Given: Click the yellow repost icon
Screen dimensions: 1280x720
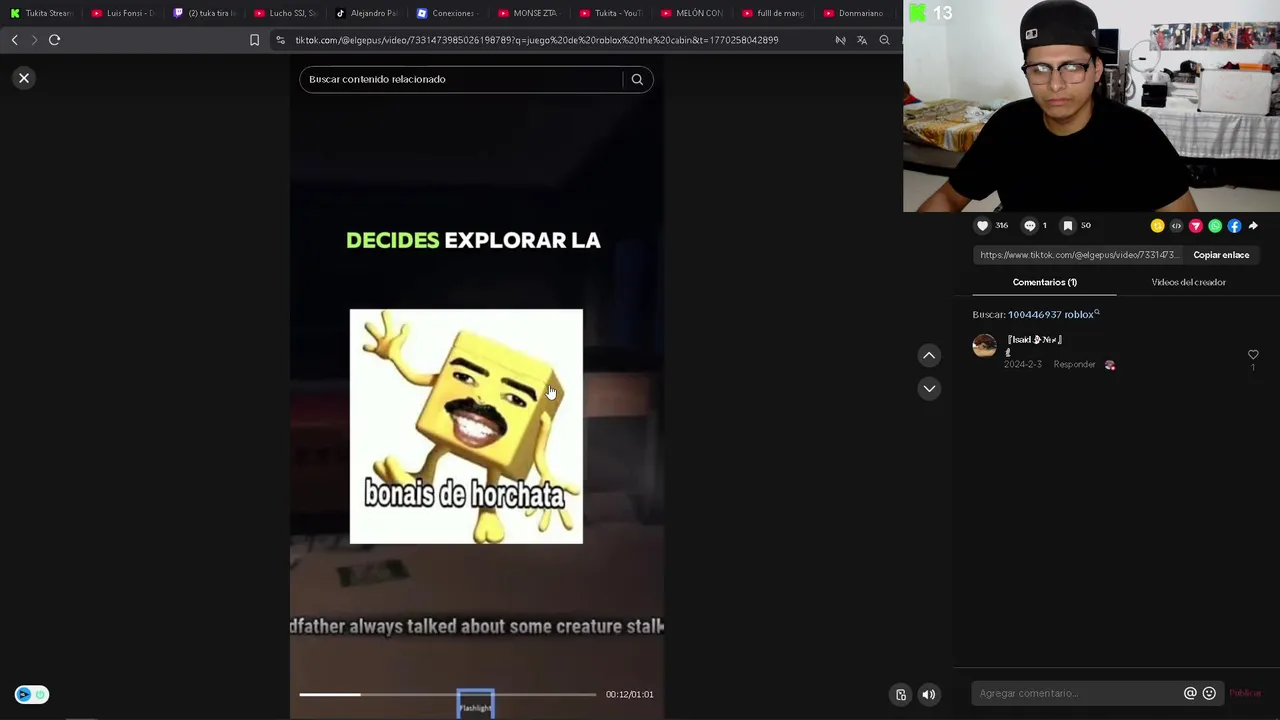Looking at the screenshot, I should (x=1157, y=226).
